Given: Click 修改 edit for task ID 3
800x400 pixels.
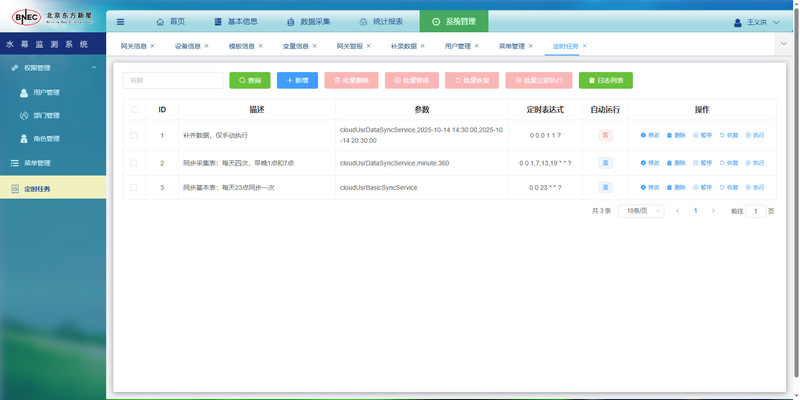Looking at the screenshot, I should pyautogui.click(x=650, y=187).
